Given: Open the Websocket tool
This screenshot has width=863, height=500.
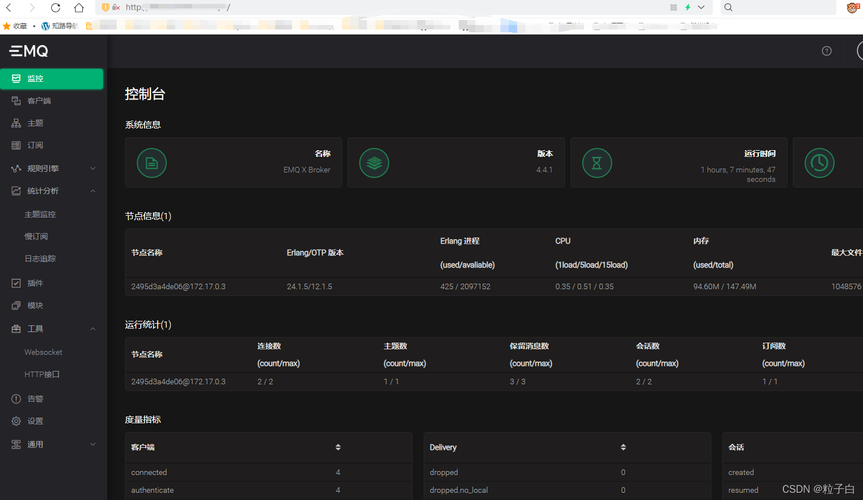Looking at the screenshot, I should (43, 352).
